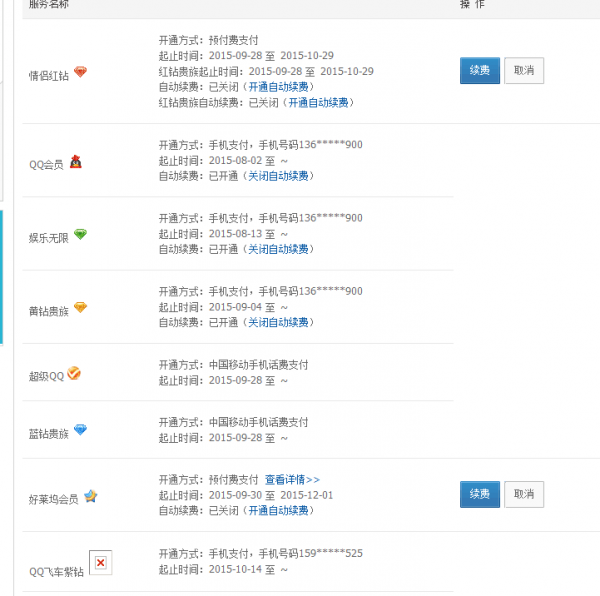Click 开通方式: 预付费支付 text of 情侣红钻
This screenshot has width=600, height=596.
(x=209, y=40)
